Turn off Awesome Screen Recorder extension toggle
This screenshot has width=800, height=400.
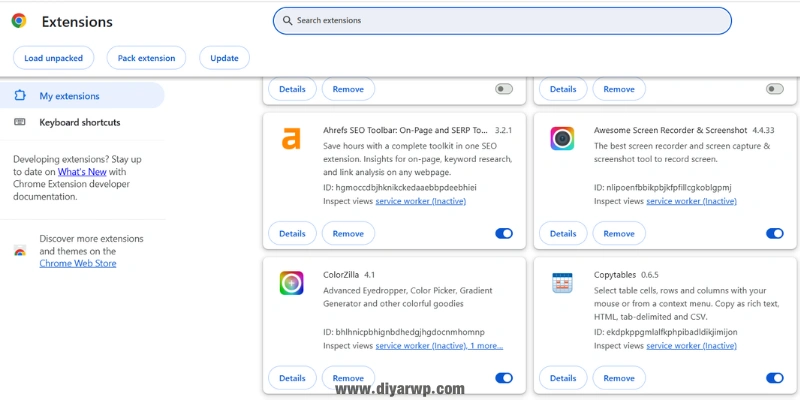775,233
